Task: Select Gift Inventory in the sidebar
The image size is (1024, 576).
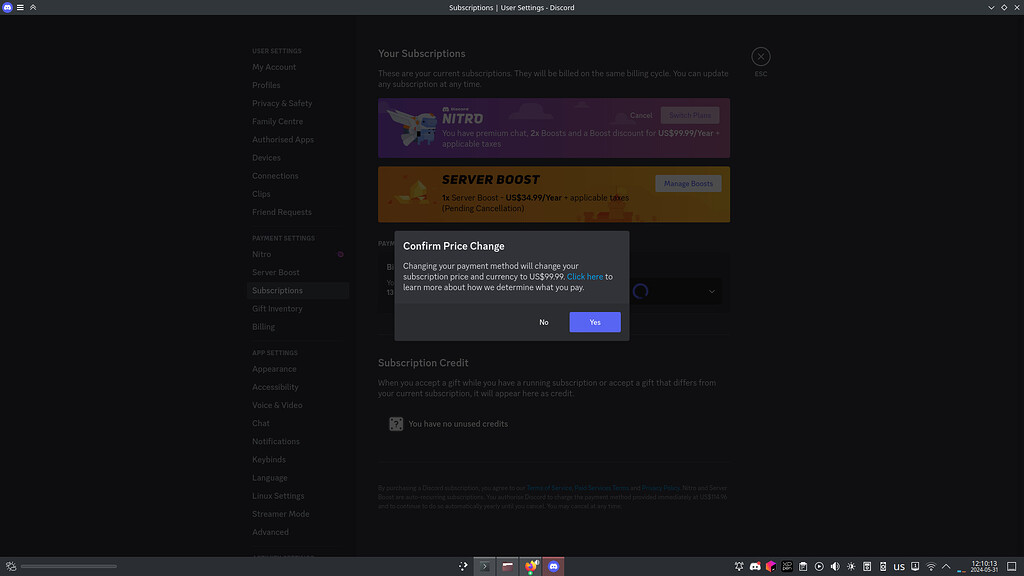Action: coord(277,309)
